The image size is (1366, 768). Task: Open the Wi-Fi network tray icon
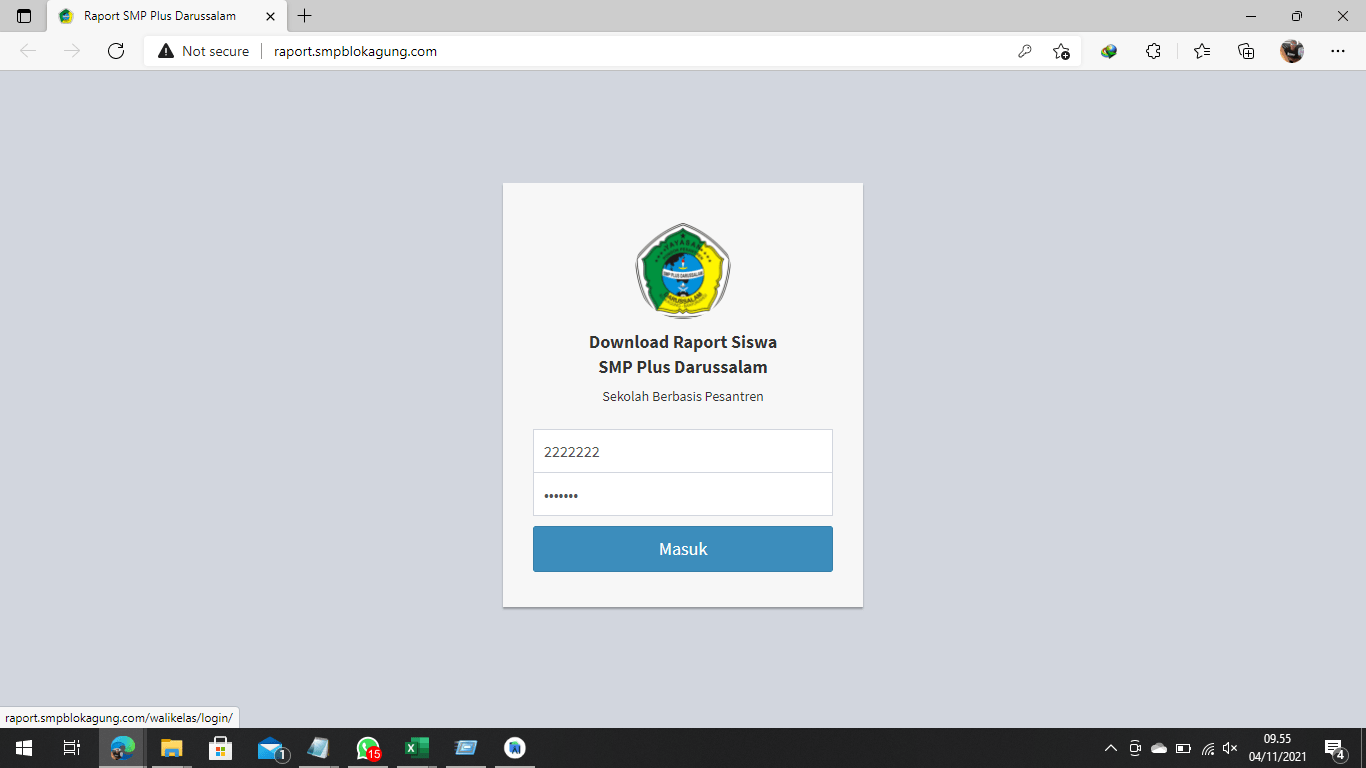click(1208, 748)
